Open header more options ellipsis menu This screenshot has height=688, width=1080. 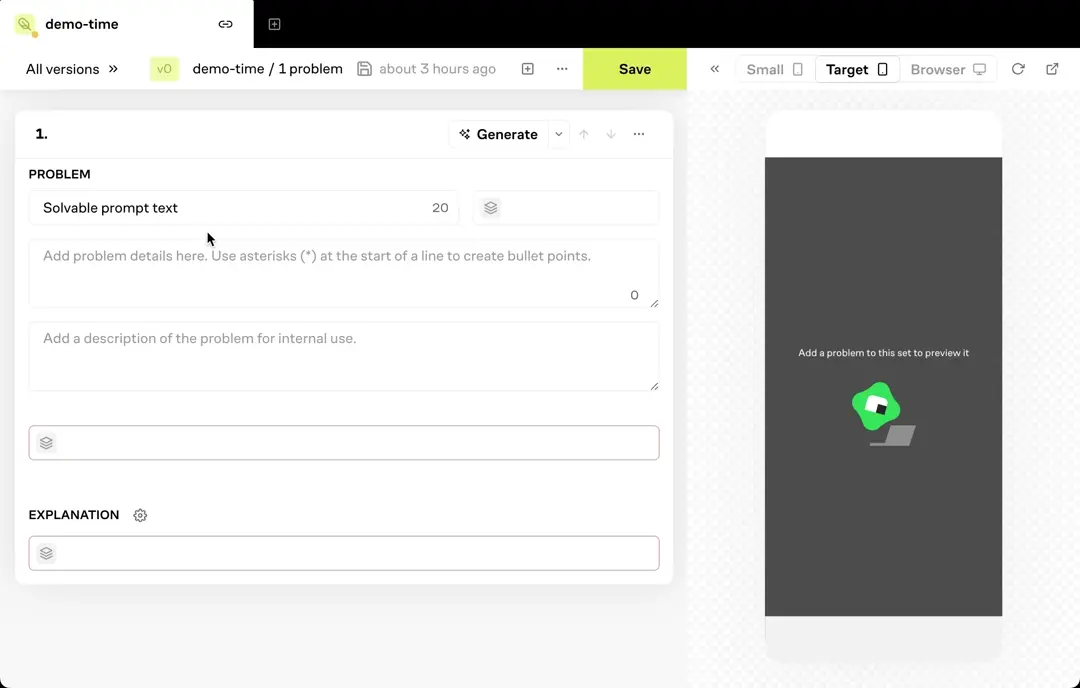[x=562, y=69]
